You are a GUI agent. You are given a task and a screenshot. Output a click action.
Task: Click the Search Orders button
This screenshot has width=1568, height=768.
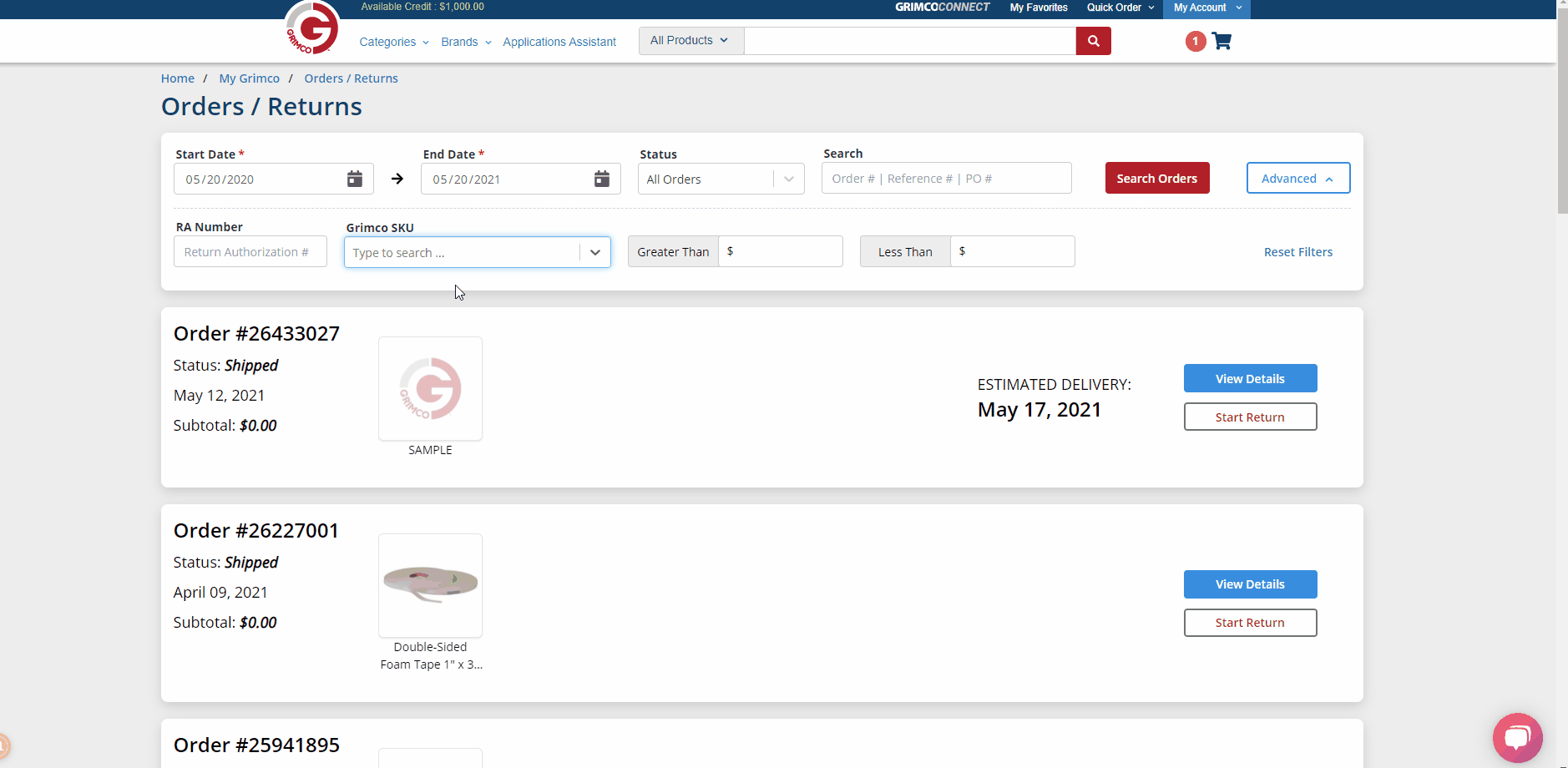pos(1156,179)
